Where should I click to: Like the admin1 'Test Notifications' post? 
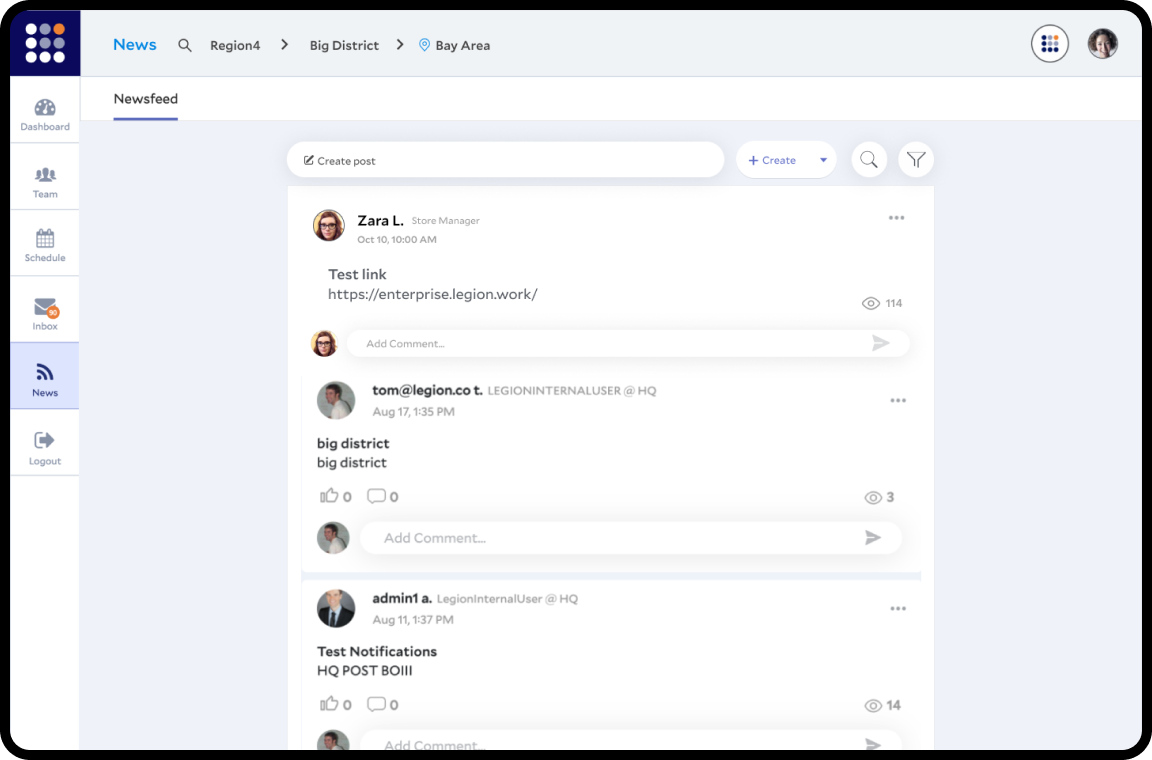(329, 704)
